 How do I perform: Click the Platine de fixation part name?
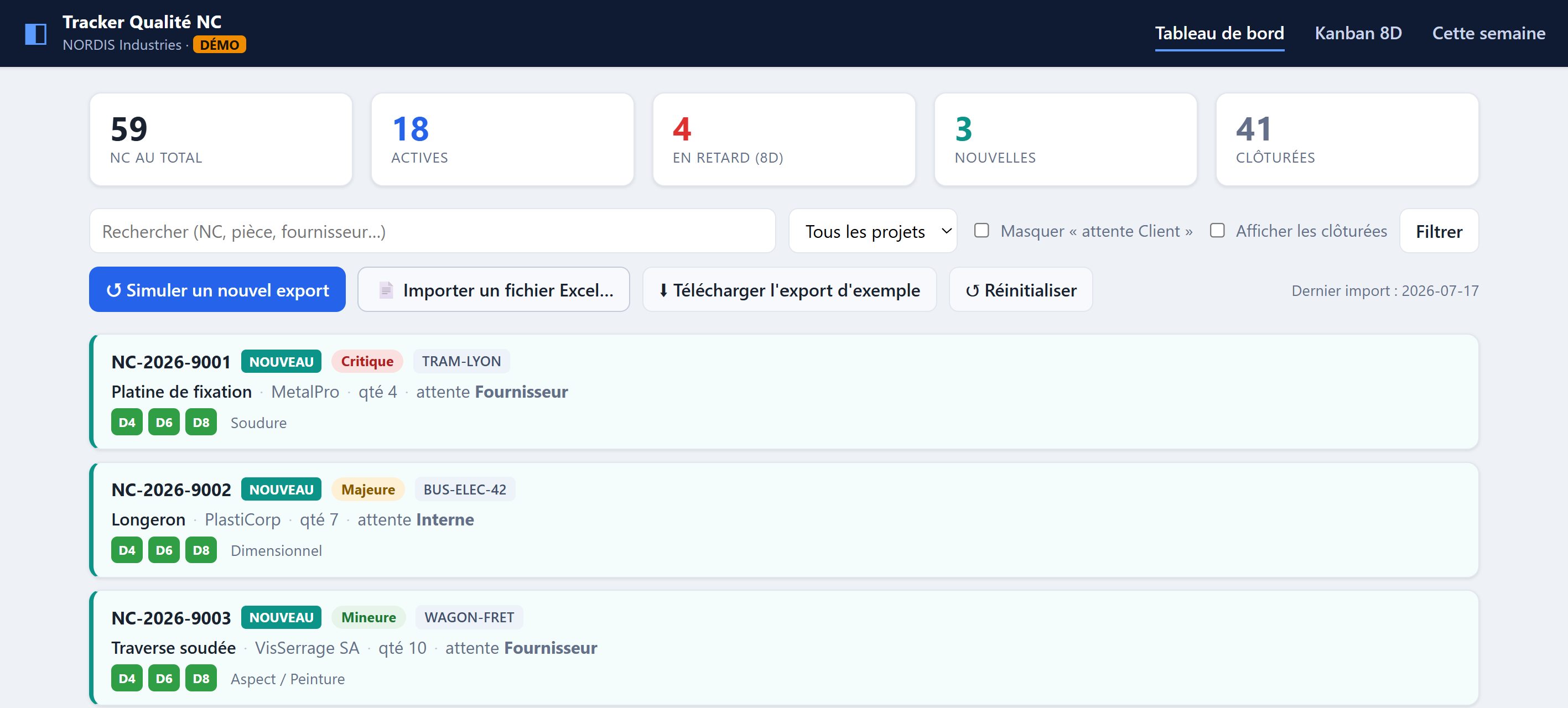click(x=181, y=392)
